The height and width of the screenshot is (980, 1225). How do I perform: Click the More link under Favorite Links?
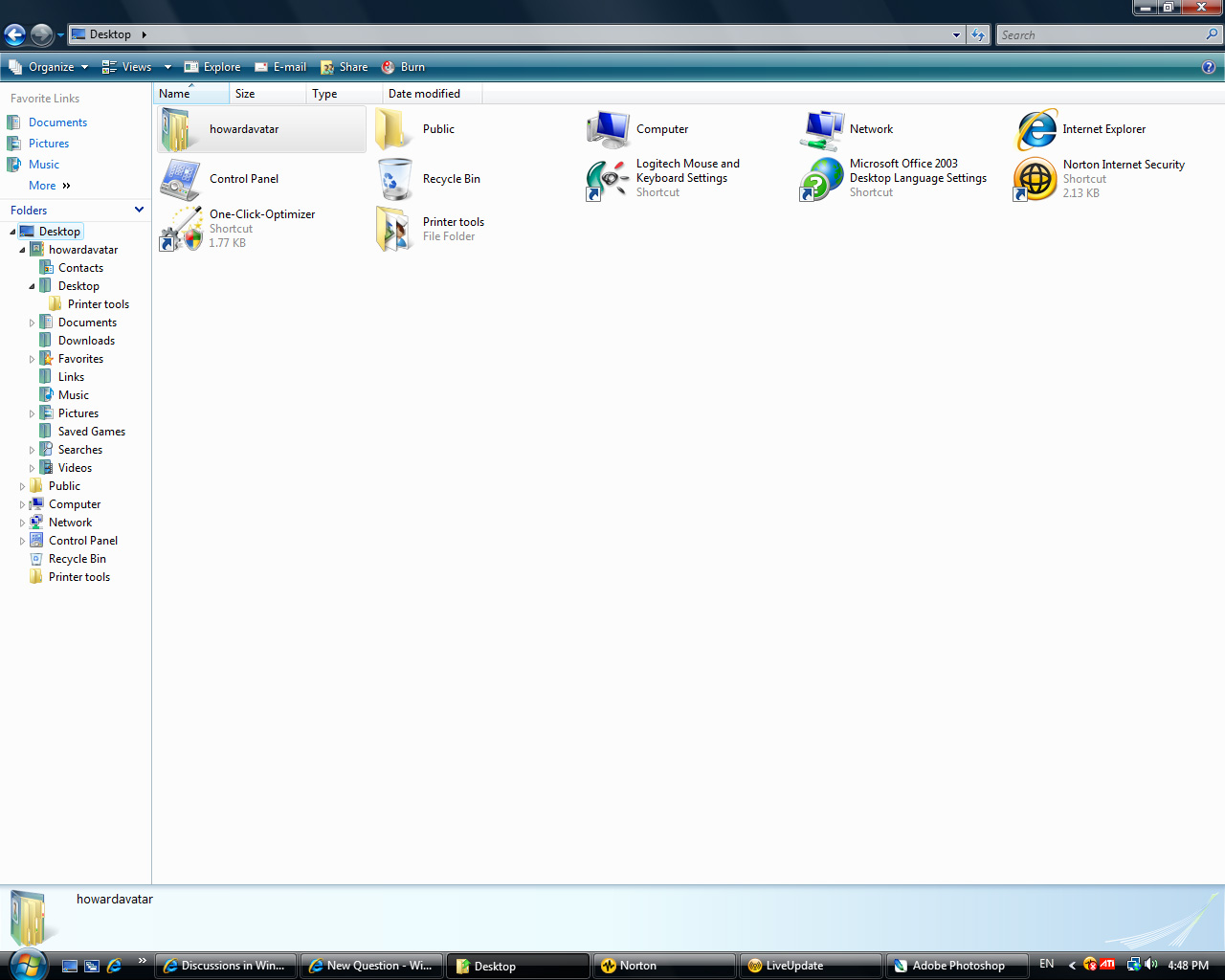point(42,185)
